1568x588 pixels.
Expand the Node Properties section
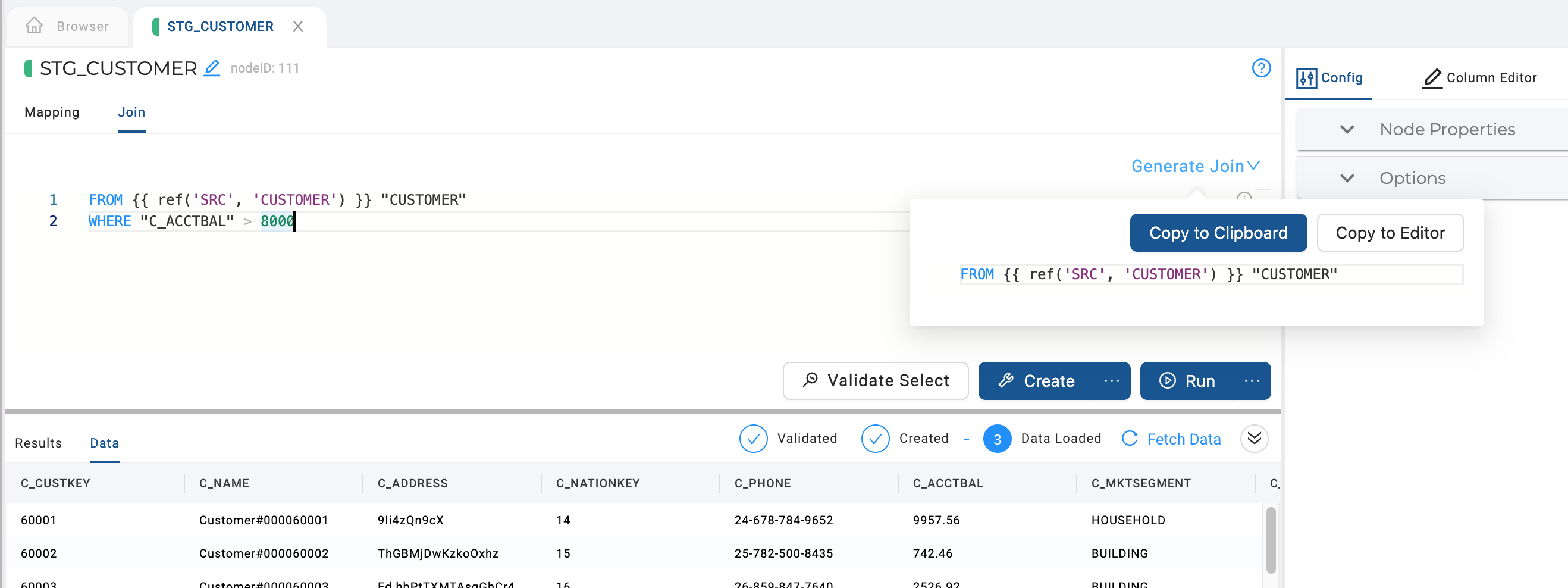click(1347, 129)
